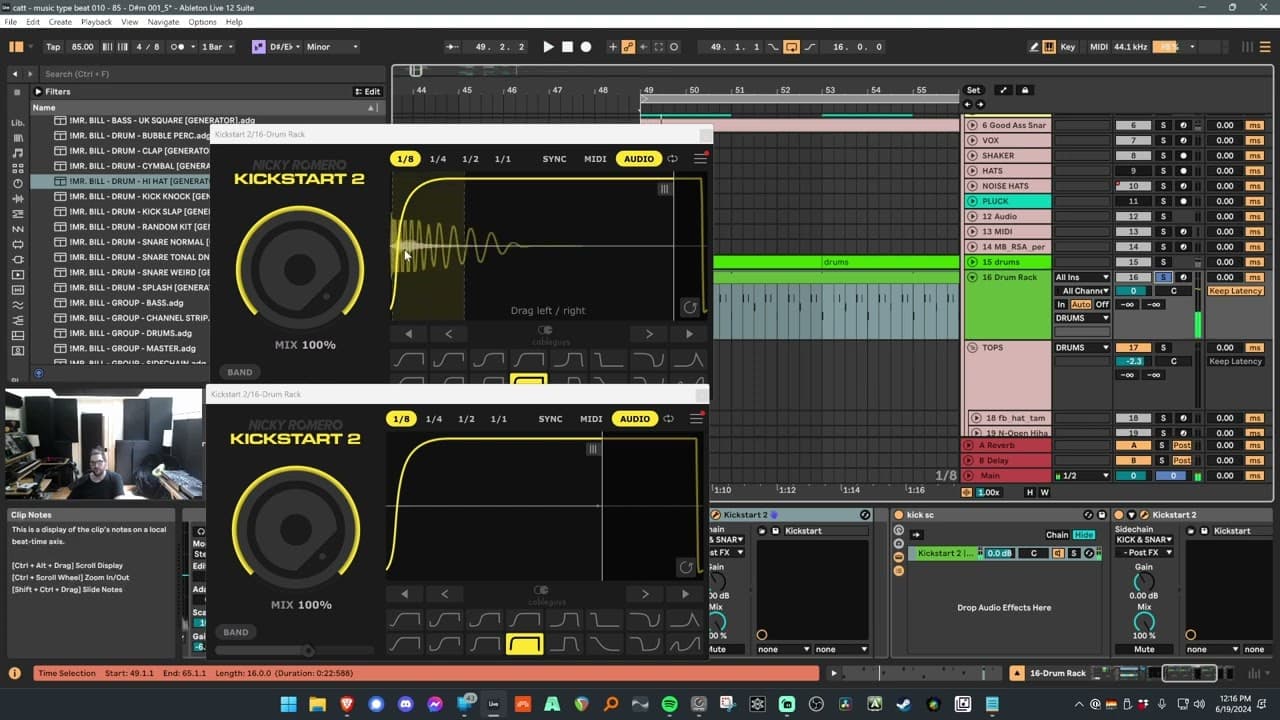
Task: Click the Set locator button
Action: [x=973, y=90]
